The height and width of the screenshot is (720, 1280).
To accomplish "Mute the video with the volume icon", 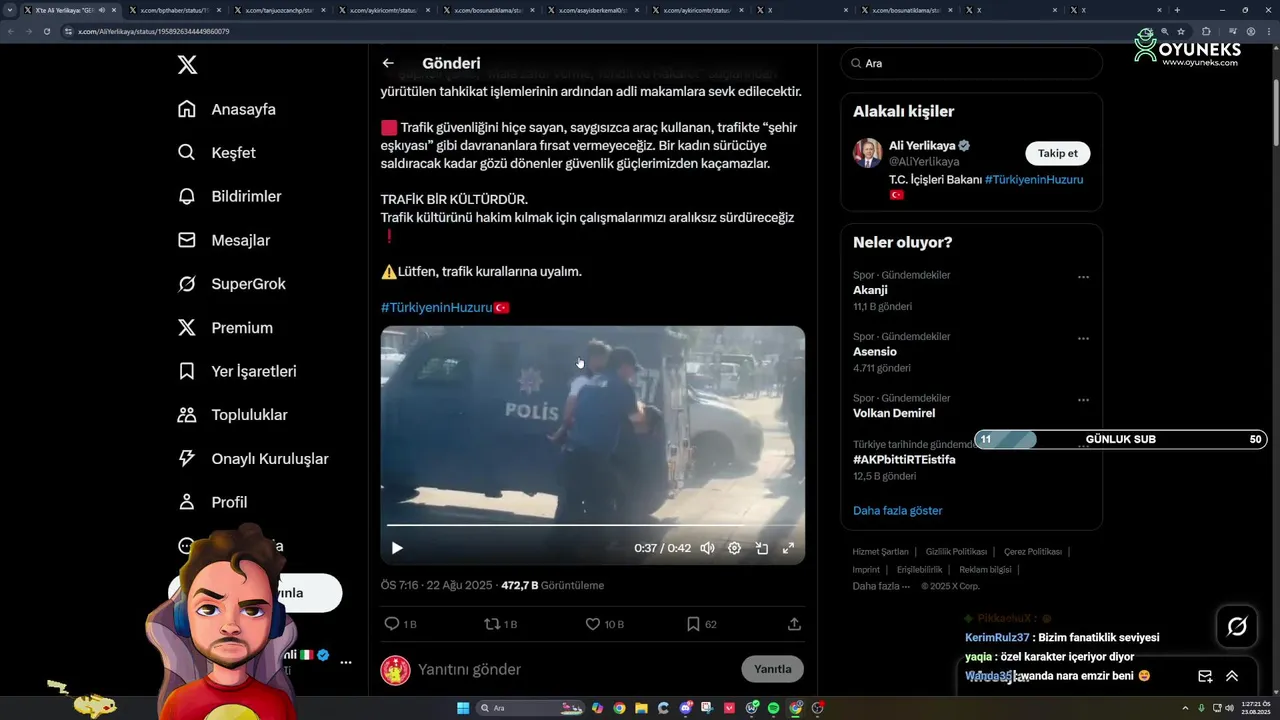I will 707,548.
